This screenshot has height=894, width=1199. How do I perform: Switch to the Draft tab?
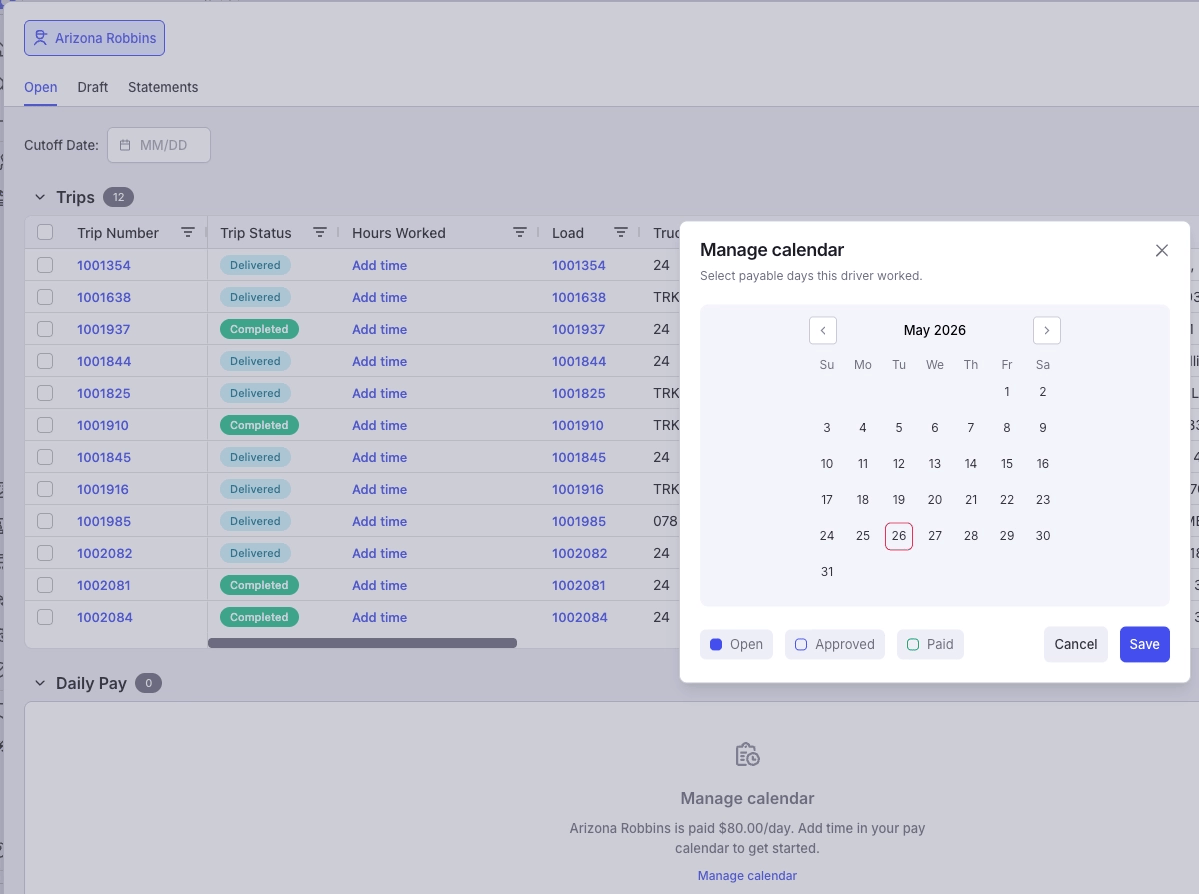93,87
